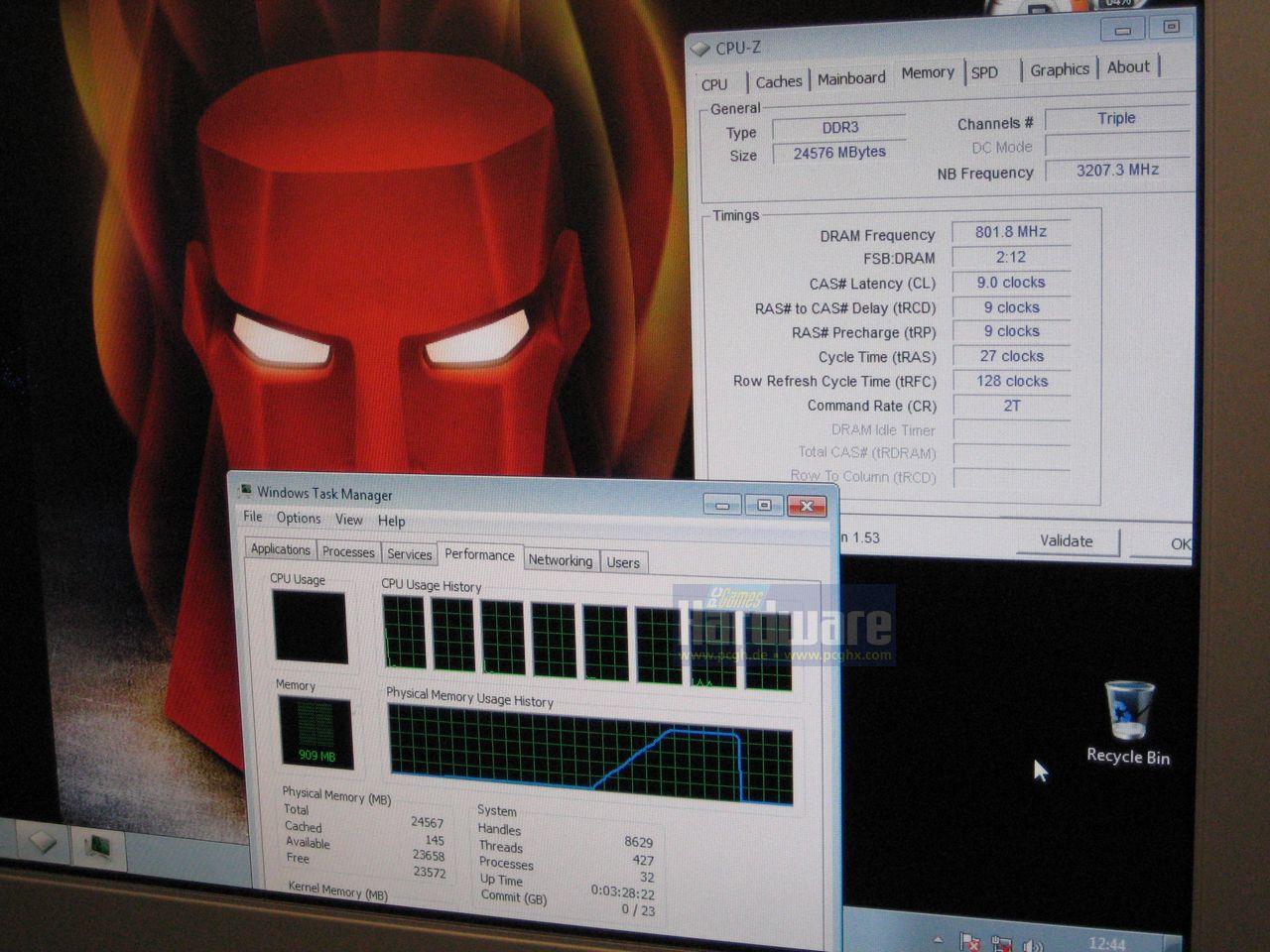Click the Physical Memory Usage History graph
The image size is (1270, 952).
click(x=591, y=755)
